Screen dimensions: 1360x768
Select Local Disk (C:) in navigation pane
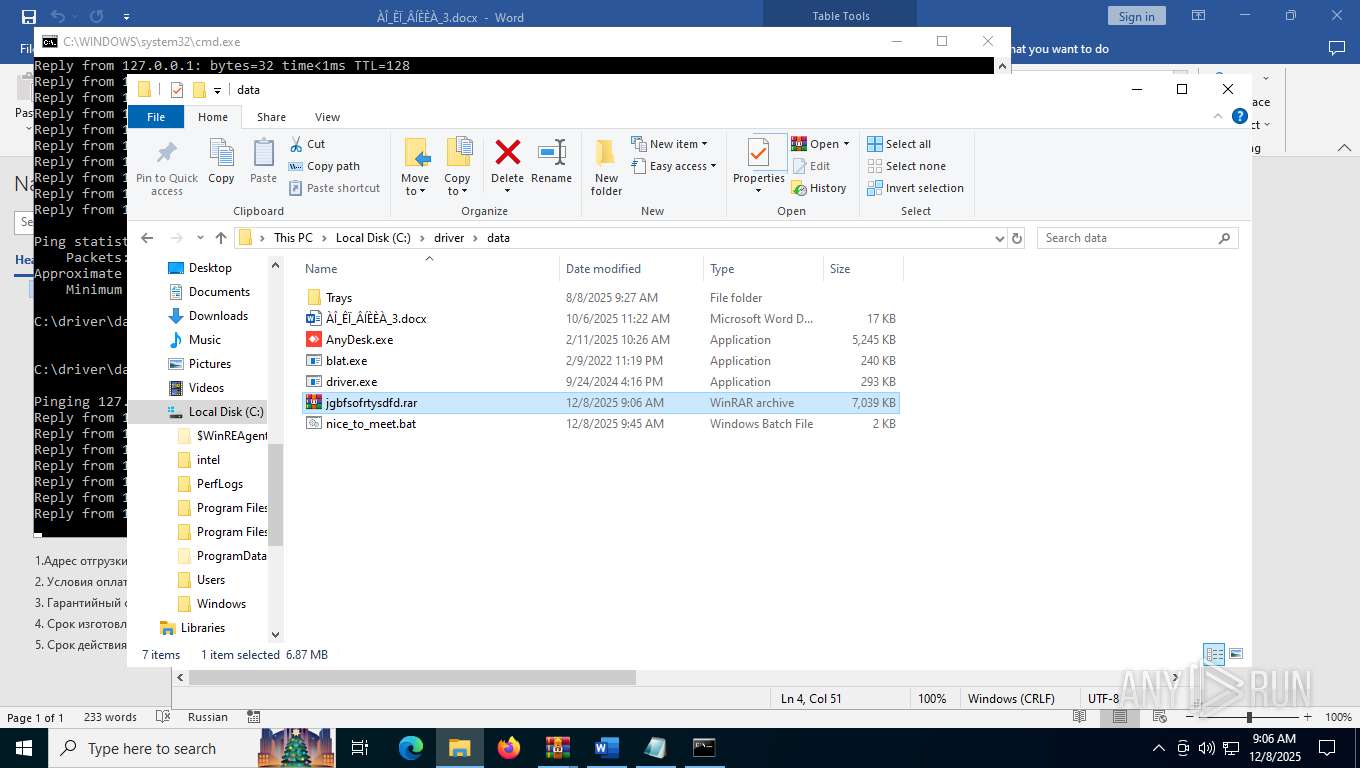pyautogui.click(x=226, y=412)
